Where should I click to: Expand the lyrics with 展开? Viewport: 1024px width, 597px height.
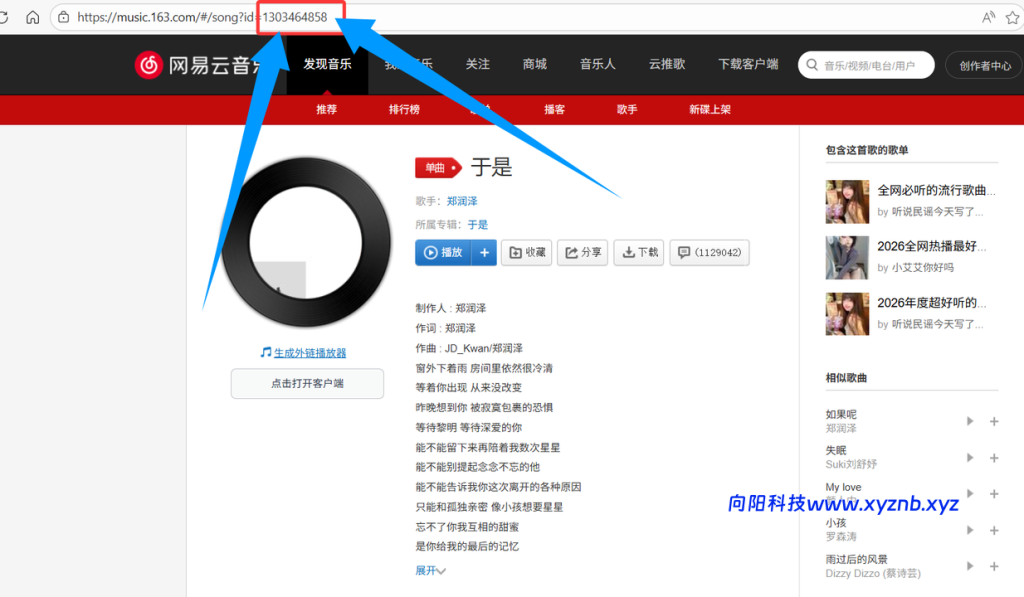coord(430,570)
